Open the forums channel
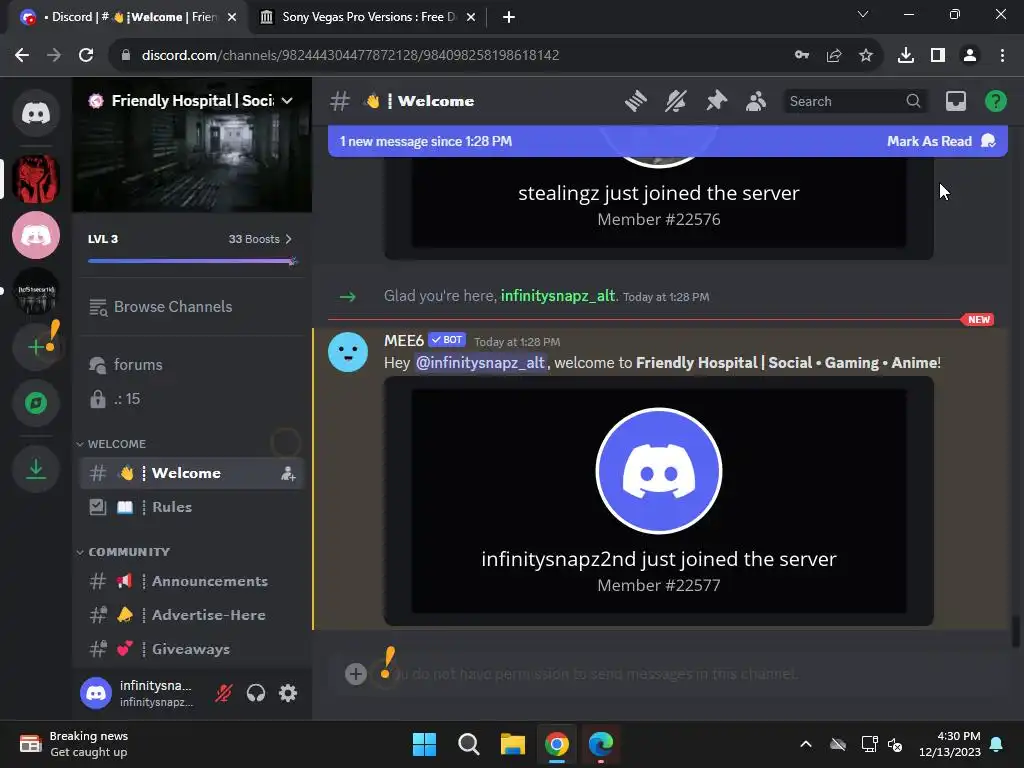This screenshot has width=1024, height=768. tap(191, 364)
